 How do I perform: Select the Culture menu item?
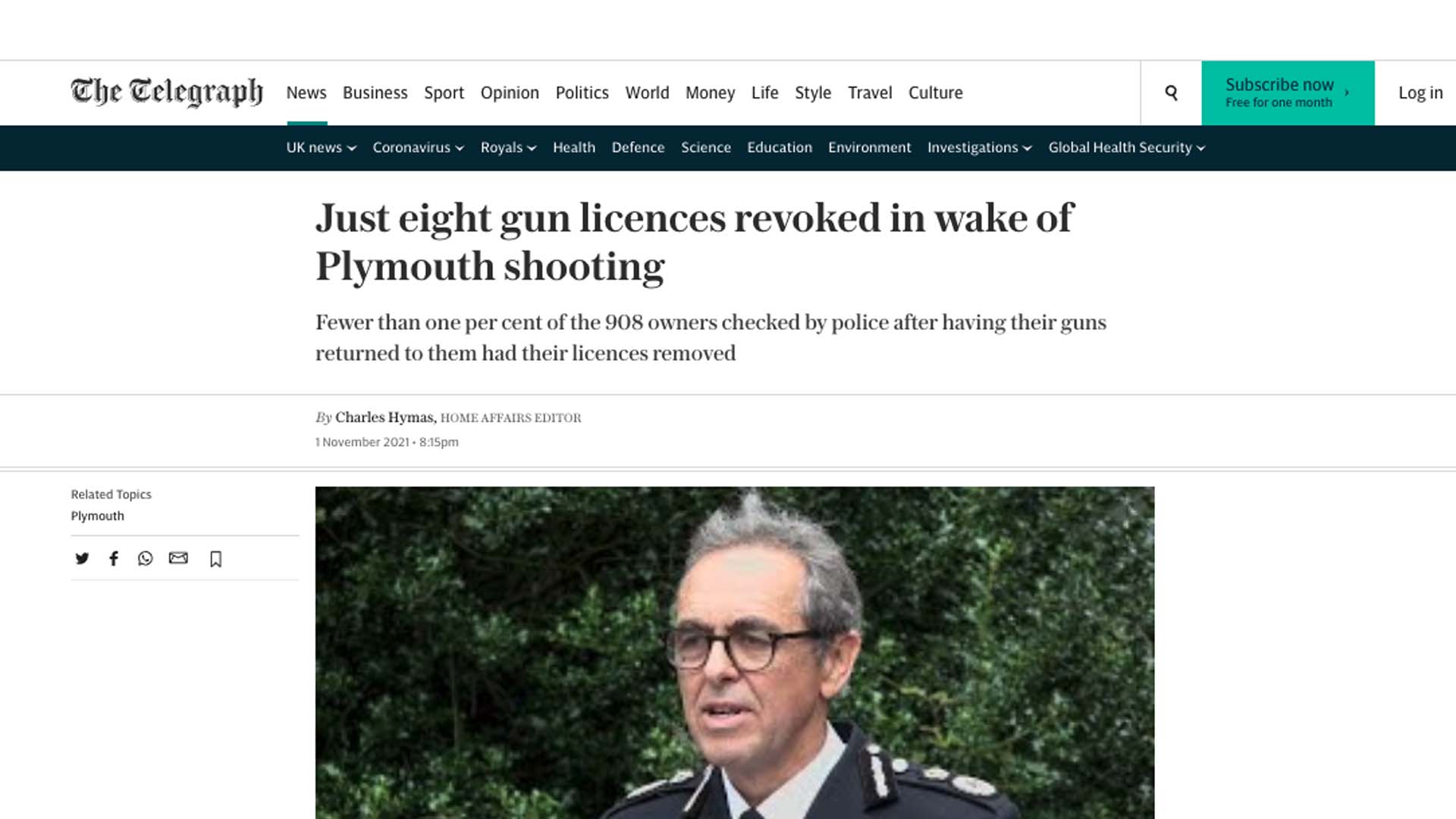[x=935, y=93]
